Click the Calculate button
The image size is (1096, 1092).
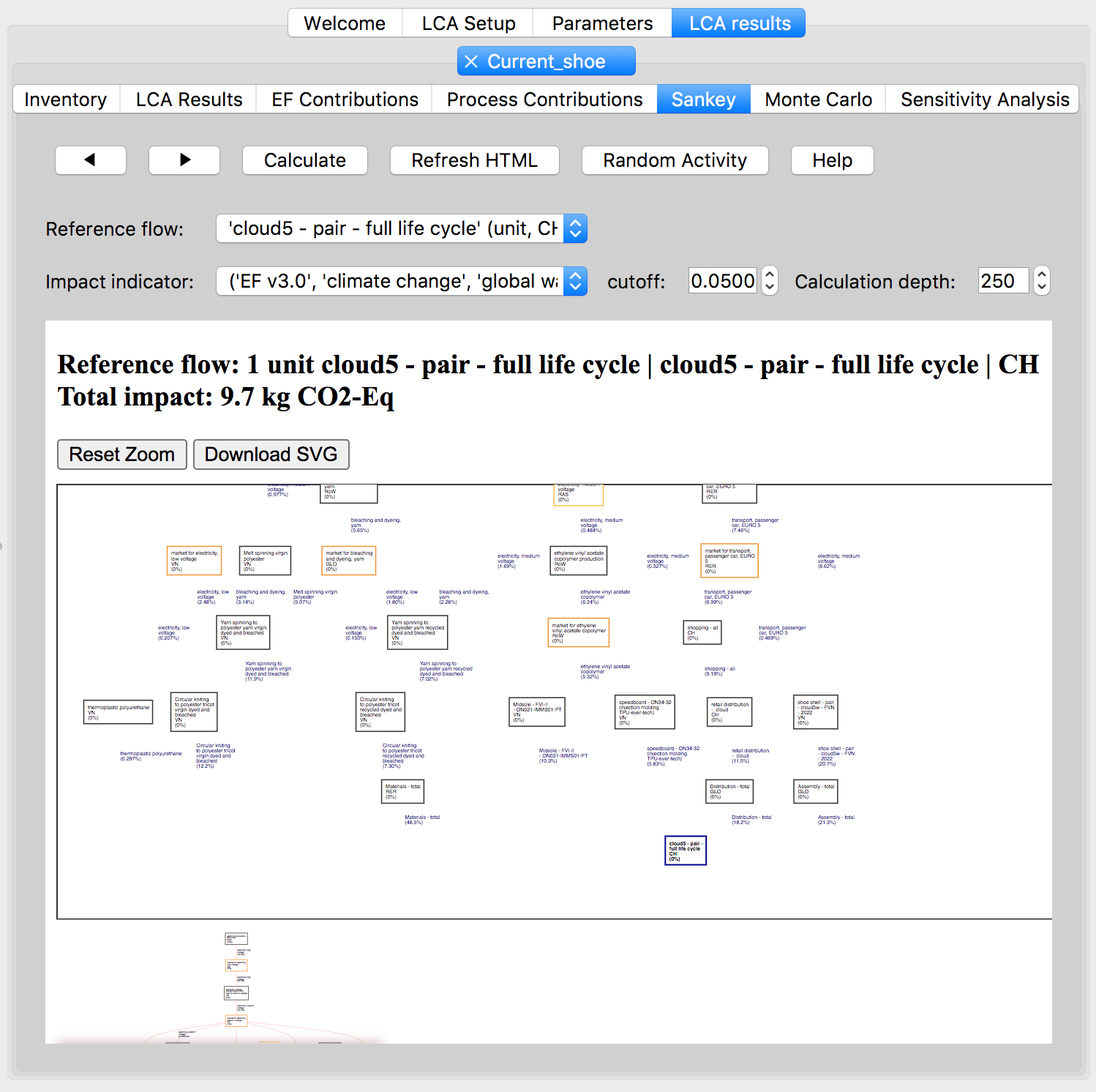point(304,160)
